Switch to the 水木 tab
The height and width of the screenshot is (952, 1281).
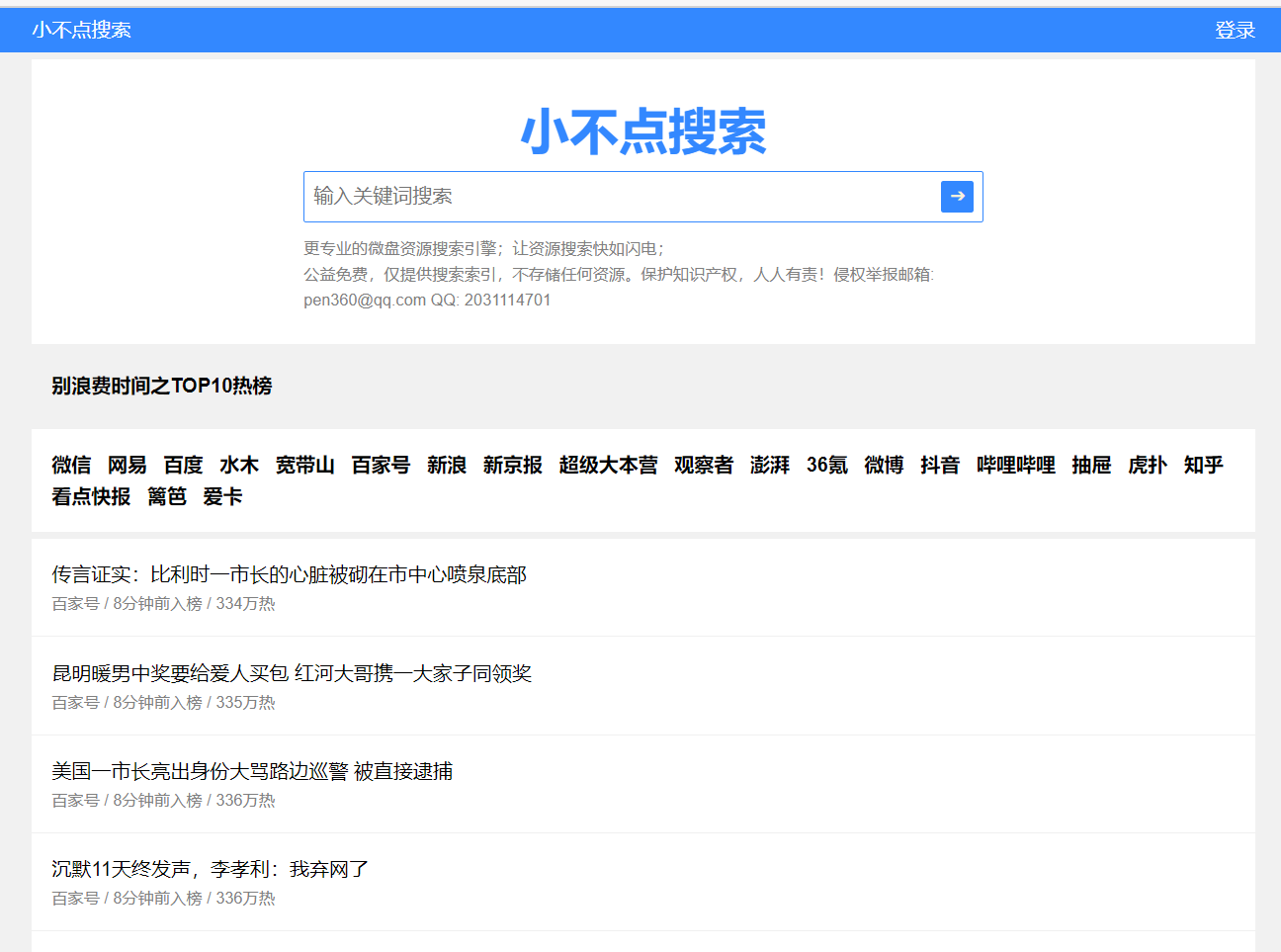tap(239, 465)
